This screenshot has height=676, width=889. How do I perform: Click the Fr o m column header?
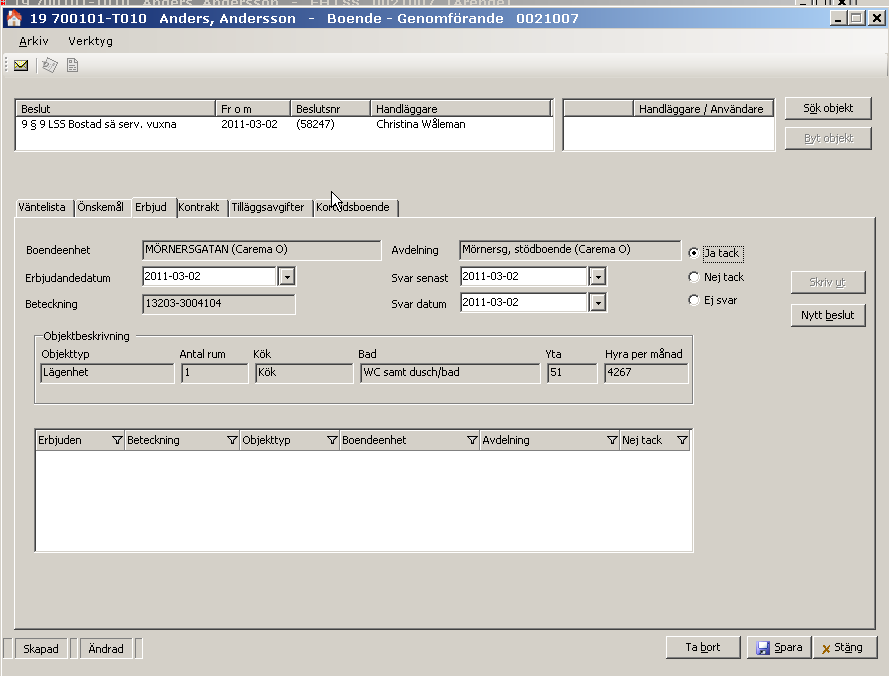(253, 109)
